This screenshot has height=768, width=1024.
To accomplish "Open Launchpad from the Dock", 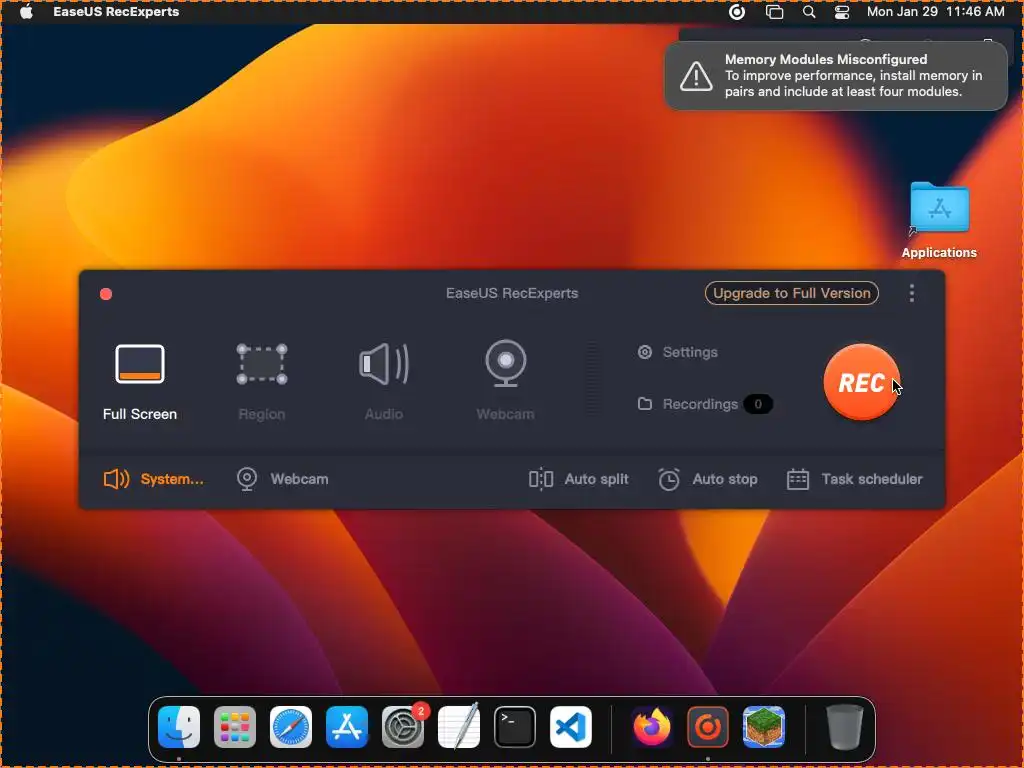I will pos(234,727).
